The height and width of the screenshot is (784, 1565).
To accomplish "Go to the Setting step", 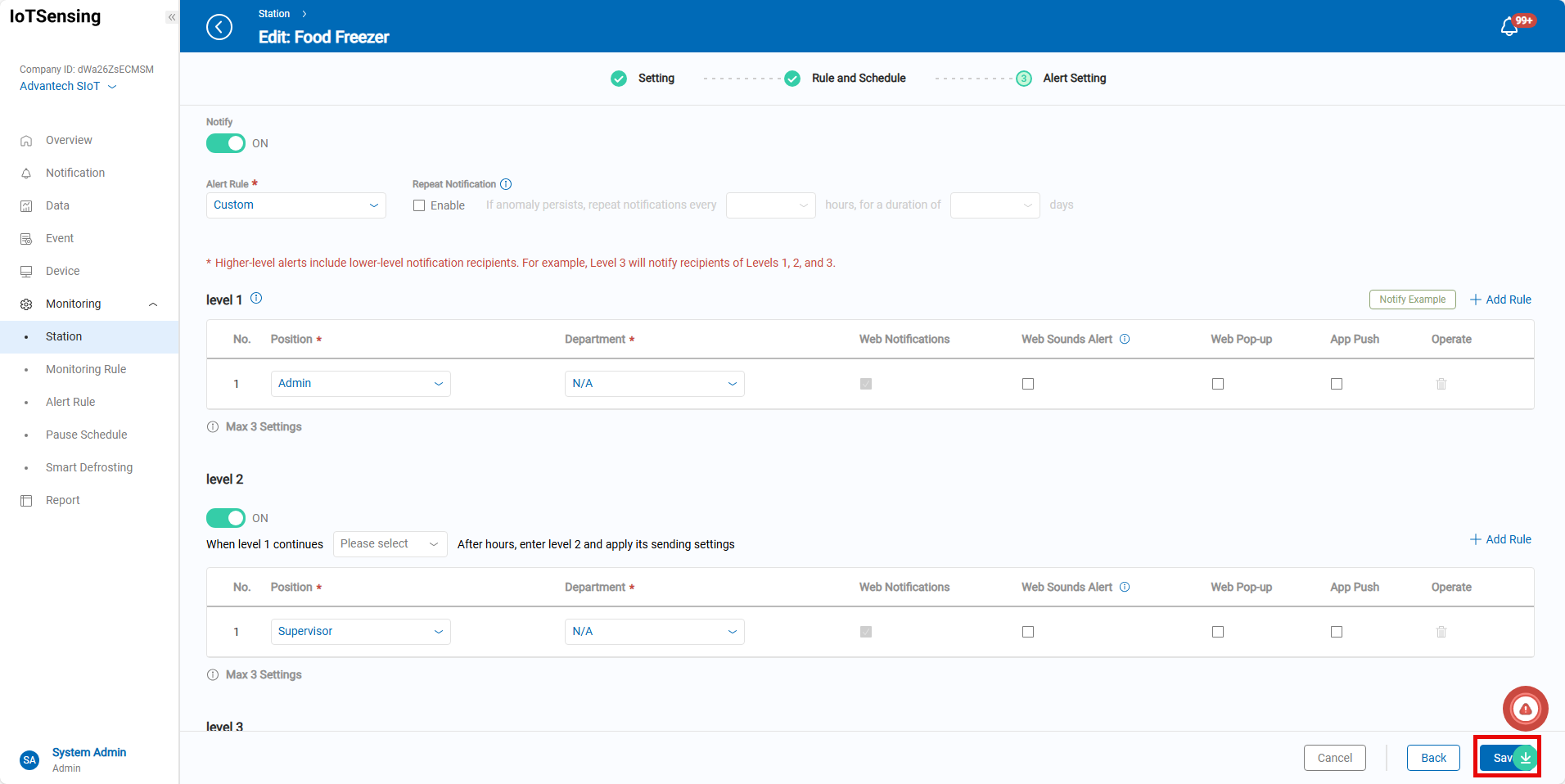I will 655,79.
